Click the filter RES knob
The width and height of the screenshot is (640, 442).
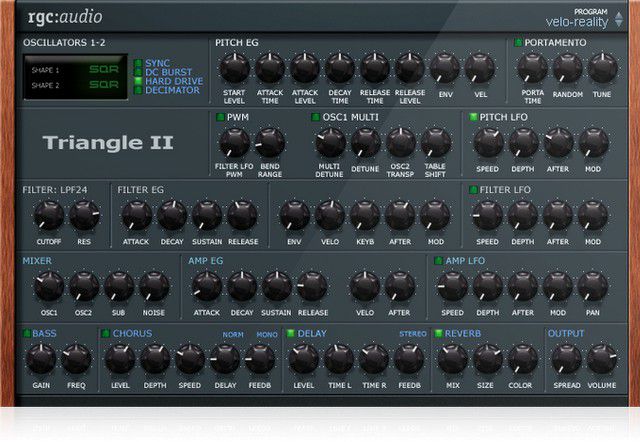click(84, 215)
